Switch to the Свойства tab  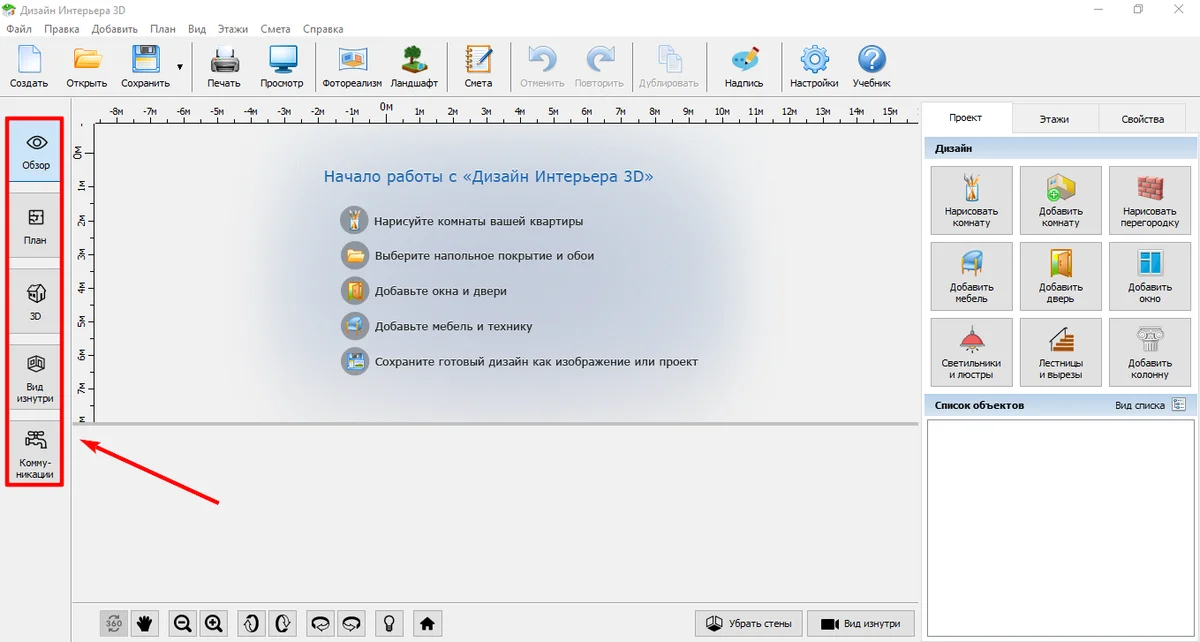pyautogui.click(x=1142, y=119)
